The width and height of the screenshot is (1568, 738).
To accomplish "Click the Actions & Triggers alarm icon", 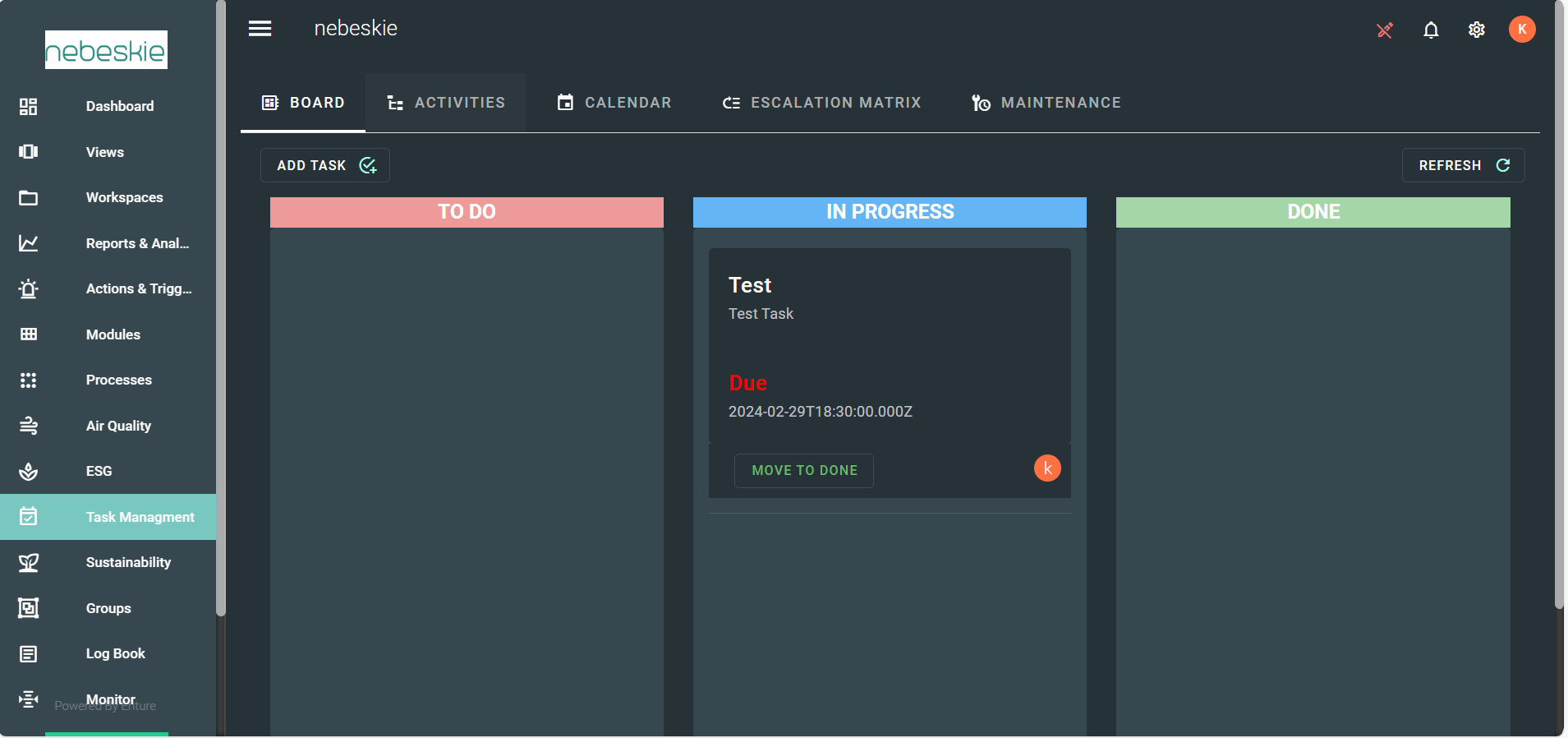I will coord(29,288).
